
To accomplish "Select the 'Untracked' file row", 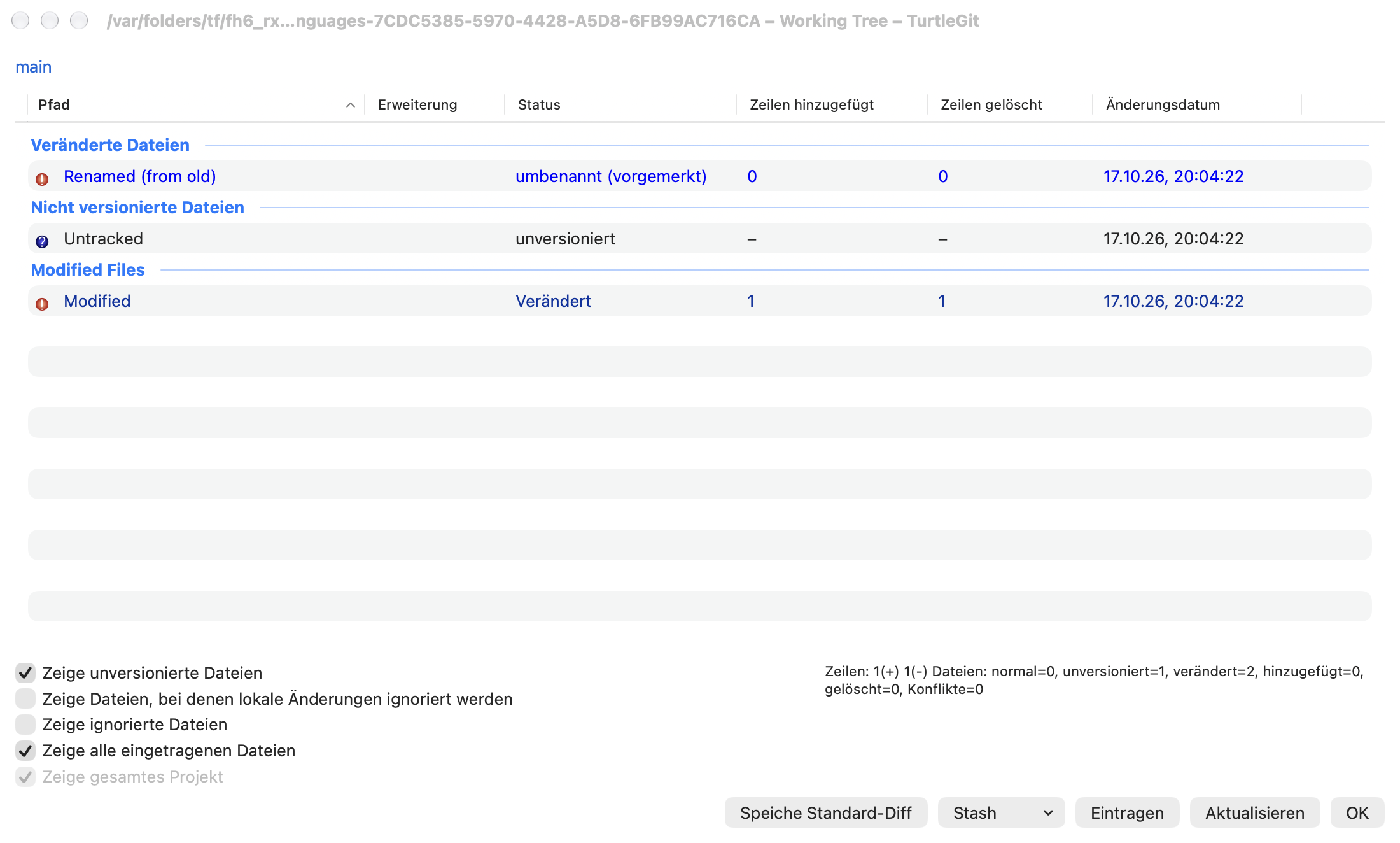I will [700, 238].
